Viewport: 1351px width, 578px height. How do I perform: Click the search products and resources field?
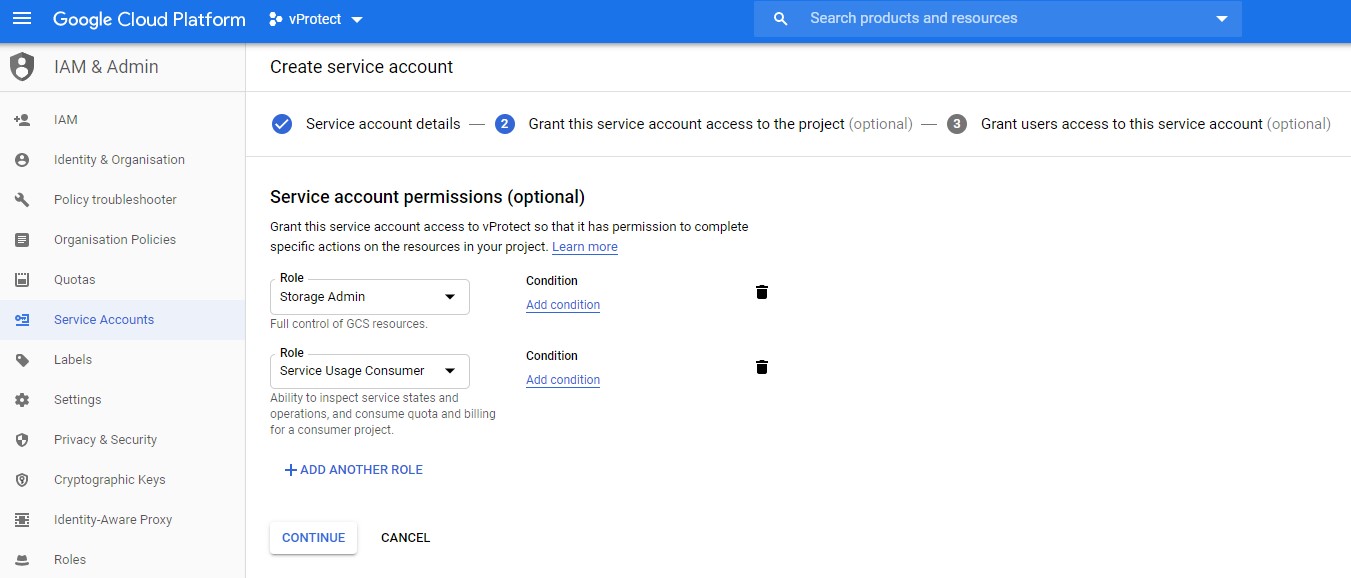(1000, 19)
